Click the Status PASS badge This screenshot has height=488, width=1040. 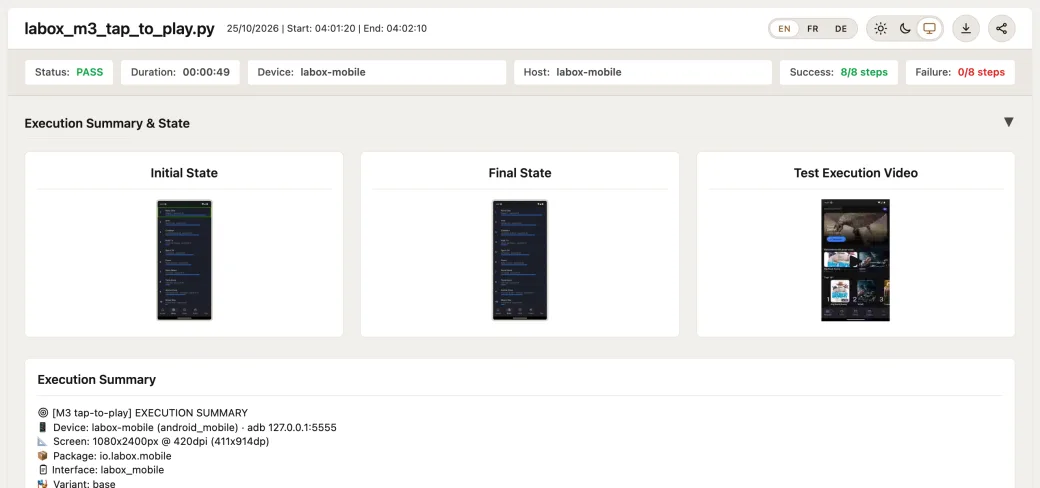tap(69, 72)
